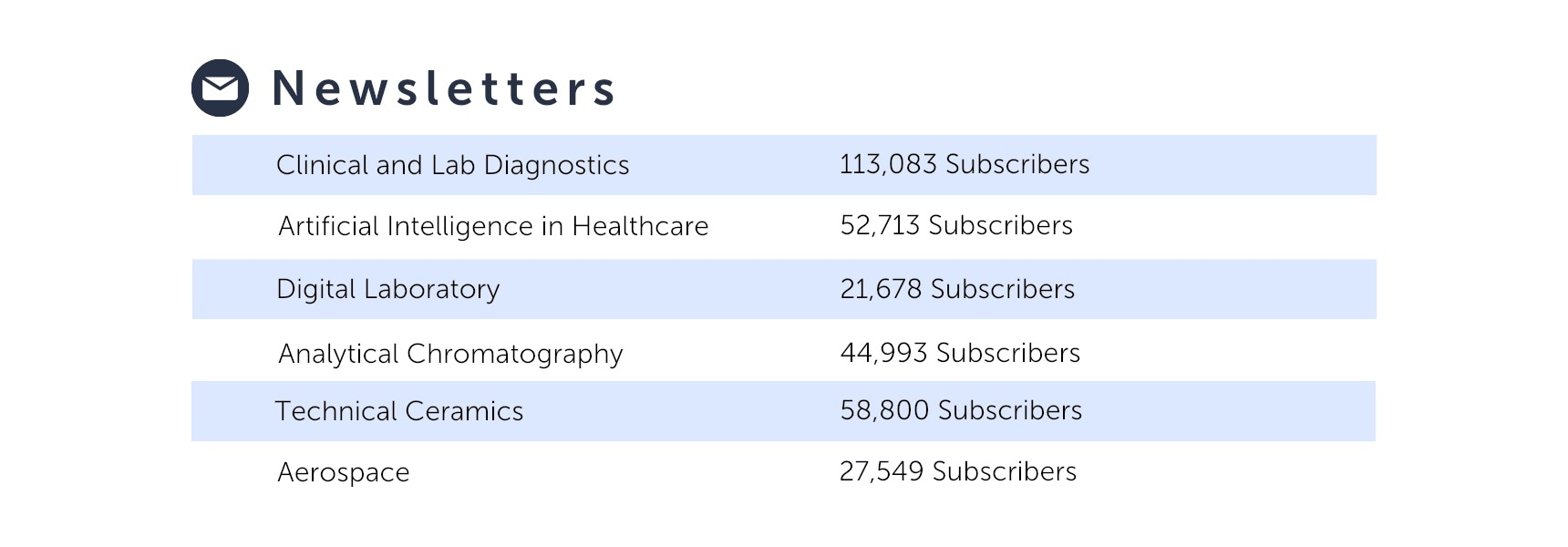
Task: Click 52,713 Subscribers count
Action: 956,225
